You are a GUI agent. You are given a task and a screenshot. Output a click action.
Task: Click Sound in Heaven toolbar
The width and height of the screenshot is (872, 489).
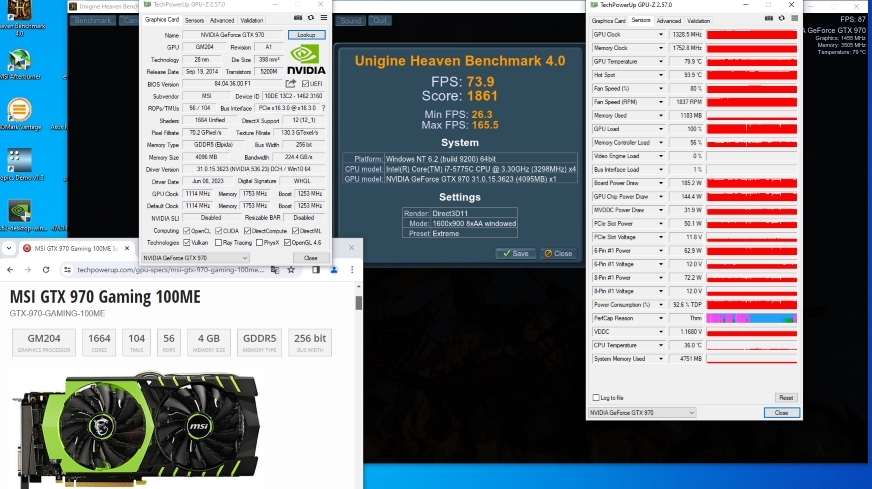click(350, 21)
